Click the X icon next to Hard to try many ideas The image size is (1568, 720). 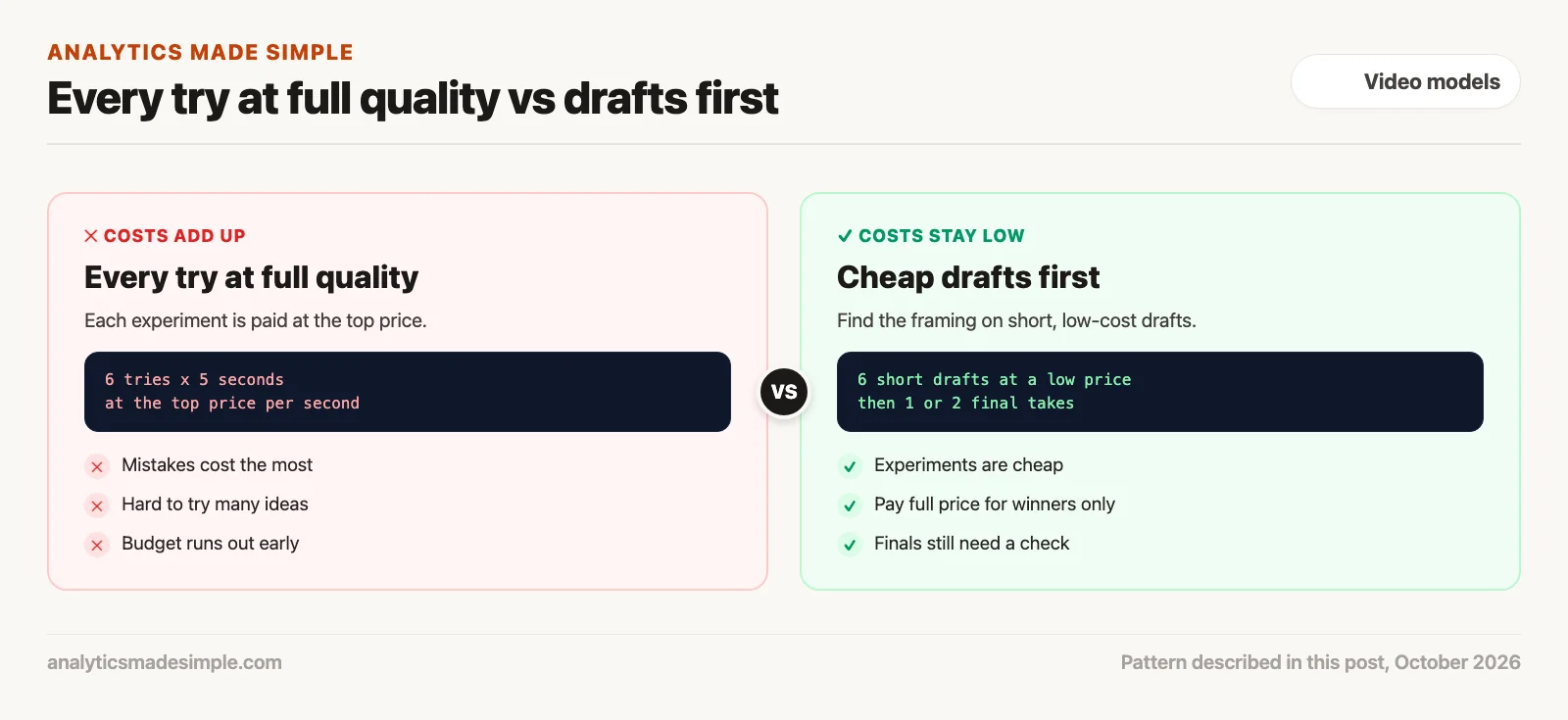click(x=97, y=505)
